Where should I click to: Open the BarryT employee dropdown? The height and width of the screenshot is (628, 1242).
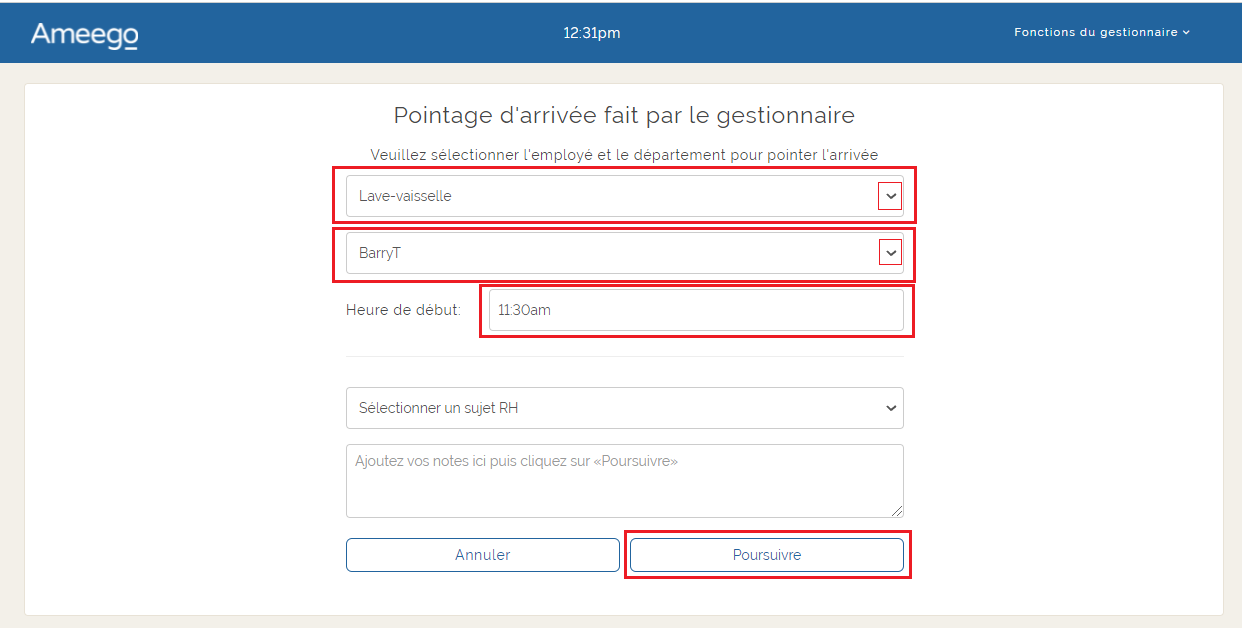[610, 253]
